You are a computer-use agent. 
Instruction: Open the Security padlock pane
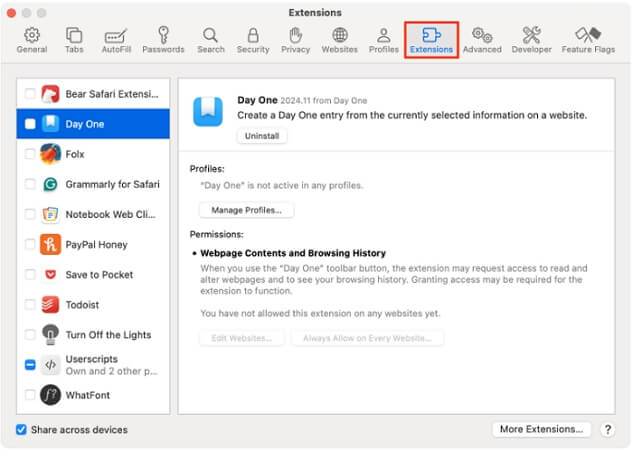coord(253,40)
